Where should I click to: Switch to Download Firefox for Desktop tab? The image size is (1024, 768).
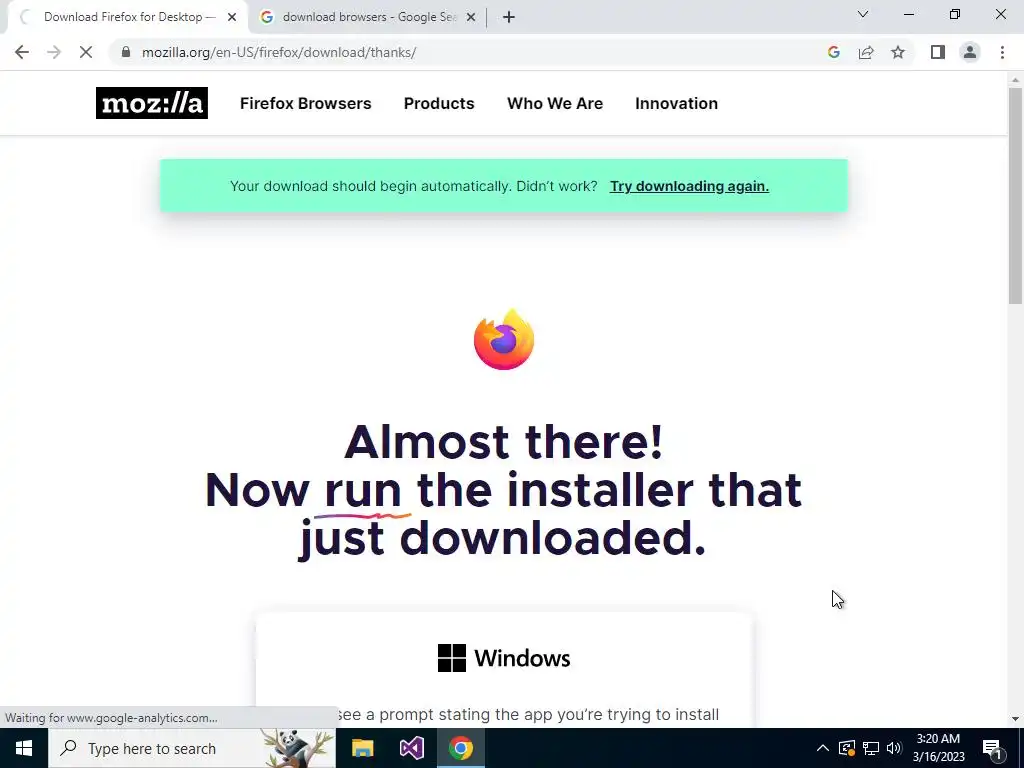(127, 17)
